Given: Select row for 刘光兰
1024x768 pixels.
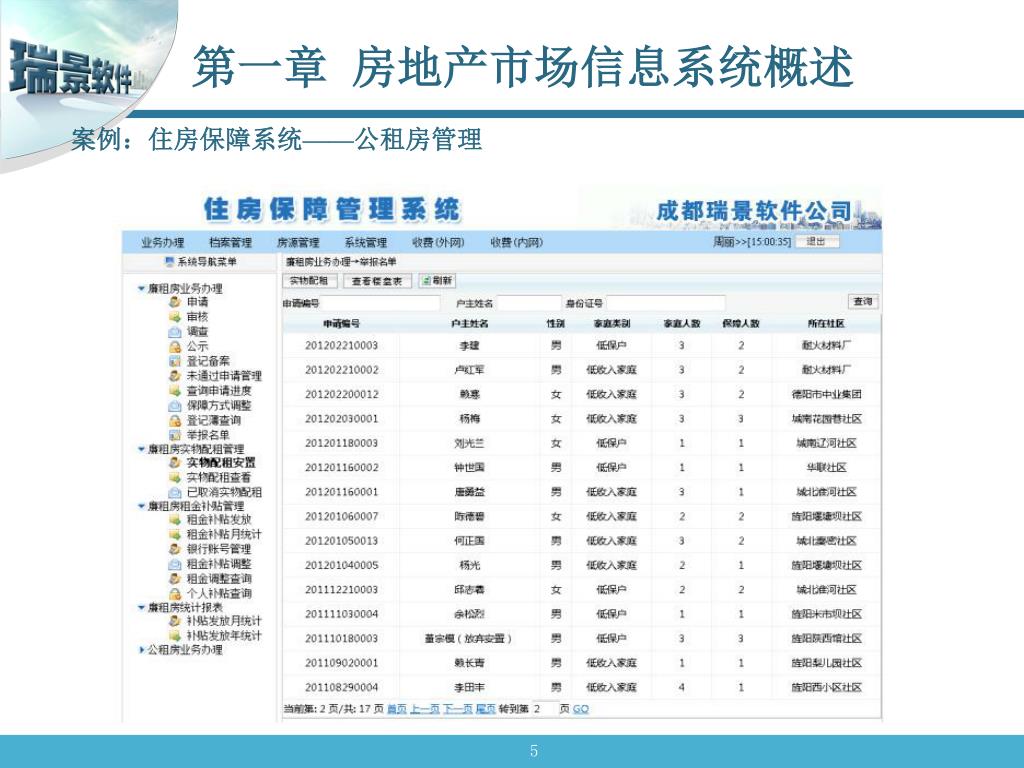Looking at the screenshot, I should coord(581,443).
